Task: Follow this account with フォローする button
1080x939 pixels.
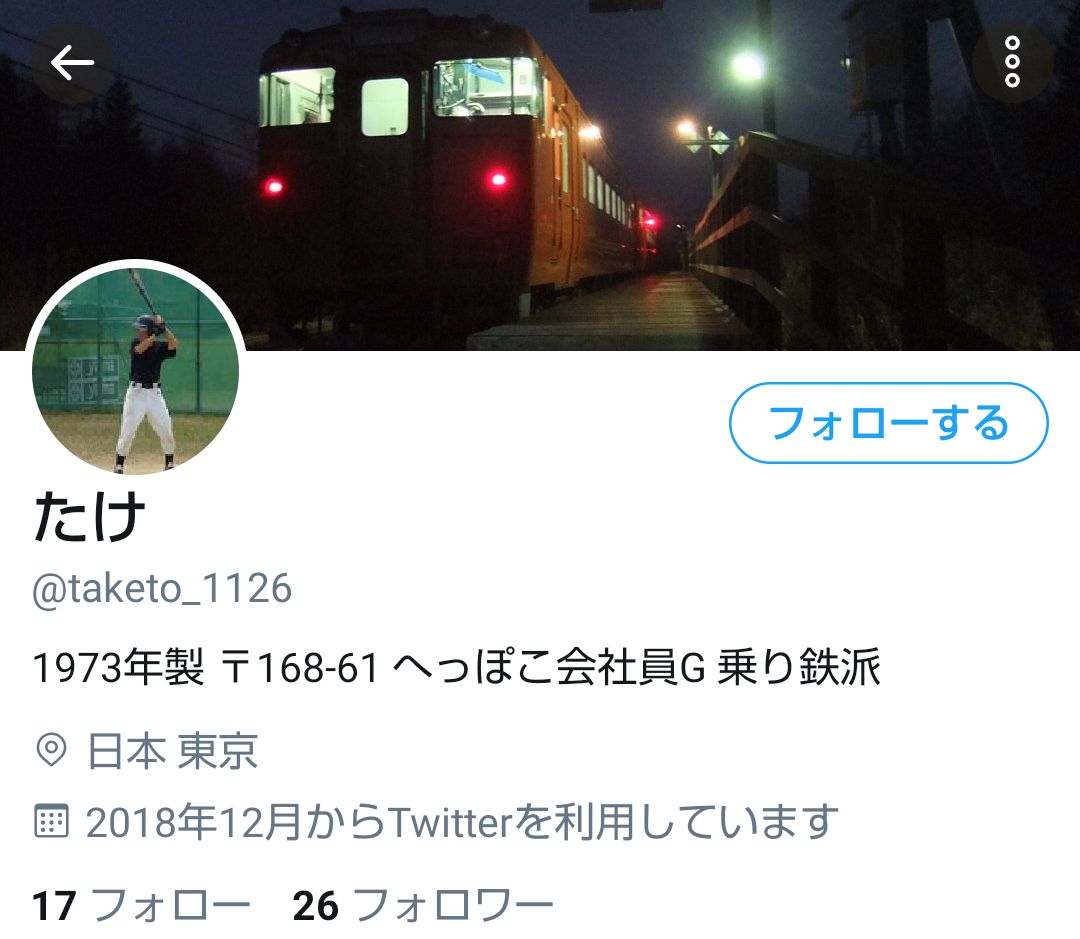Action: [x=889, y=423]
